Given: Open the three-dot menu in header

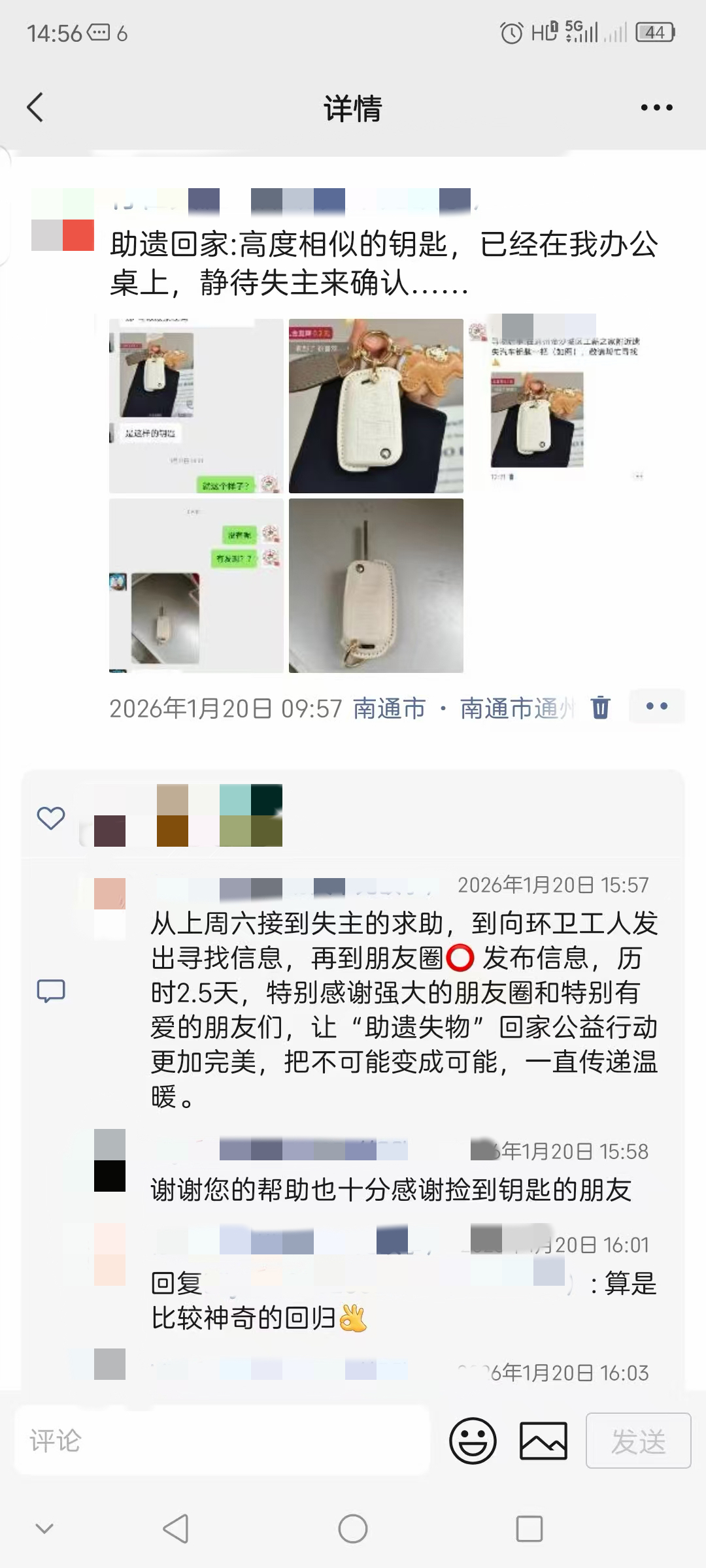Looking at the screenshot, I should pyautogui.click(x=656, y=108).
